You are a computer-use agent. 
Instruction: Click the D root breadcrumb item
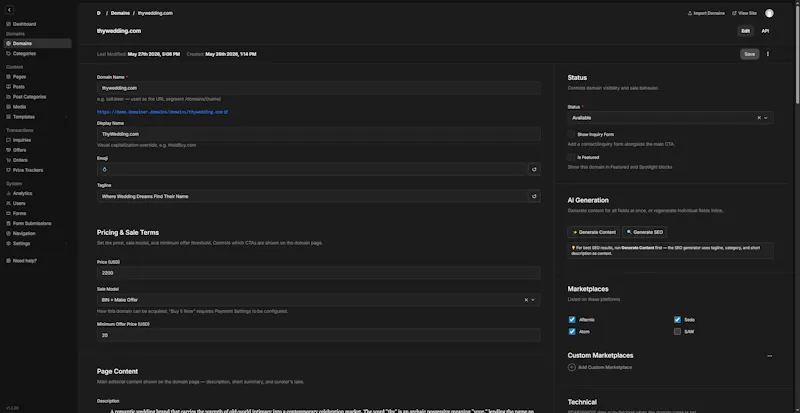coord(98,13)
